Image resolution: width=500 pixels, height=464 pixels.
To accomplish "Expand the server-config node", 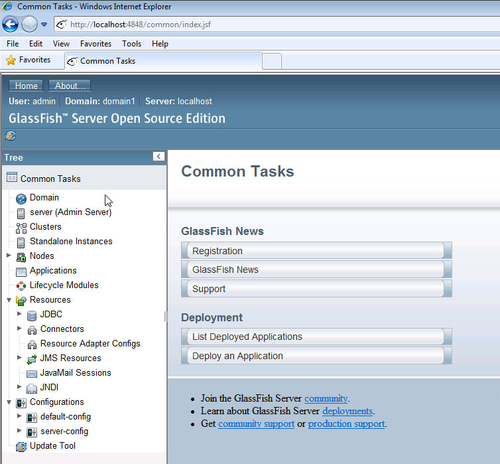I will point(19,431).
